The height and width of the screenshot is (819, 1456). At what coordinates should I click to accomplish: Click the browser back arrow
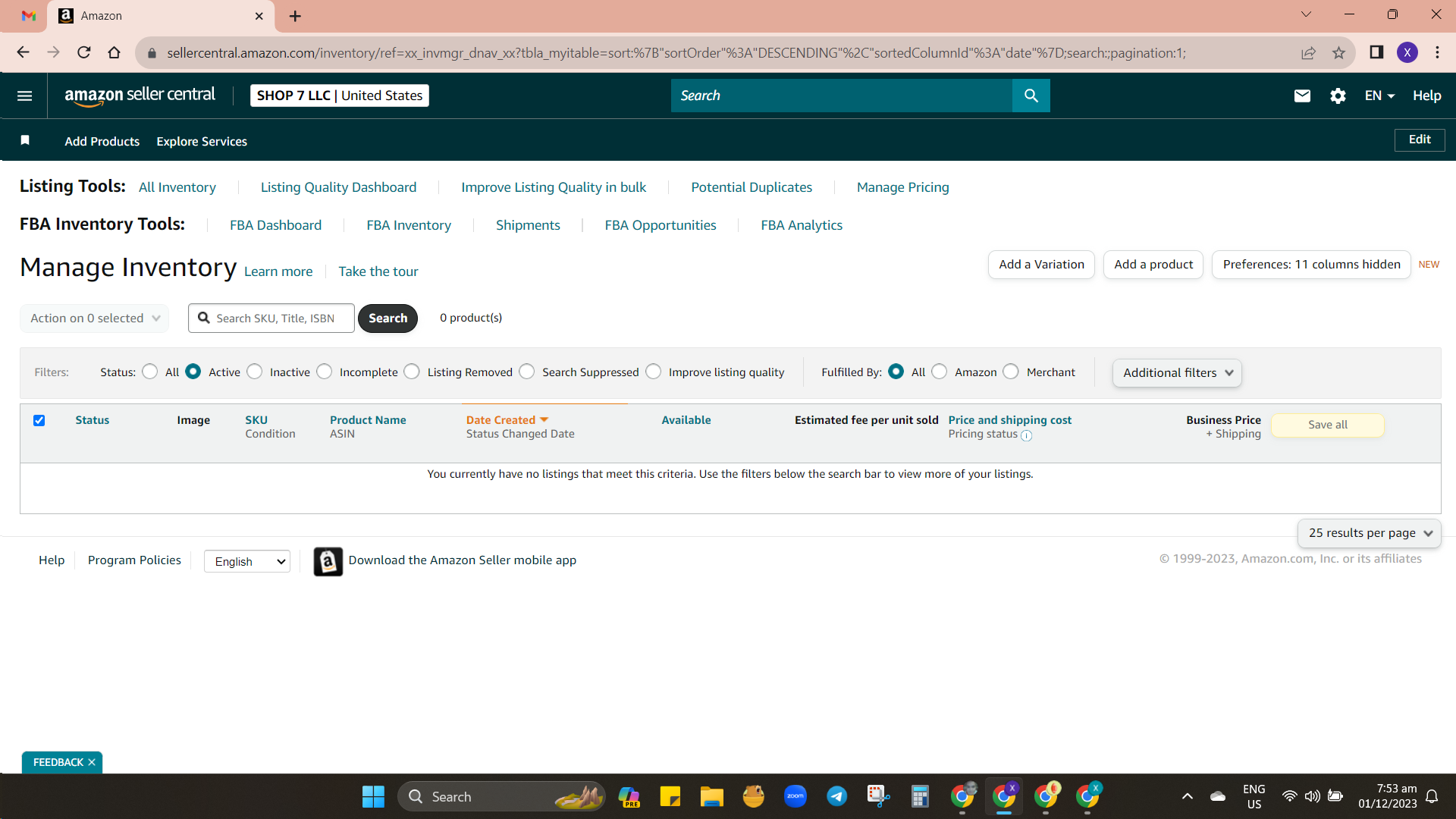pyautogui.click(x=23, y=52)
